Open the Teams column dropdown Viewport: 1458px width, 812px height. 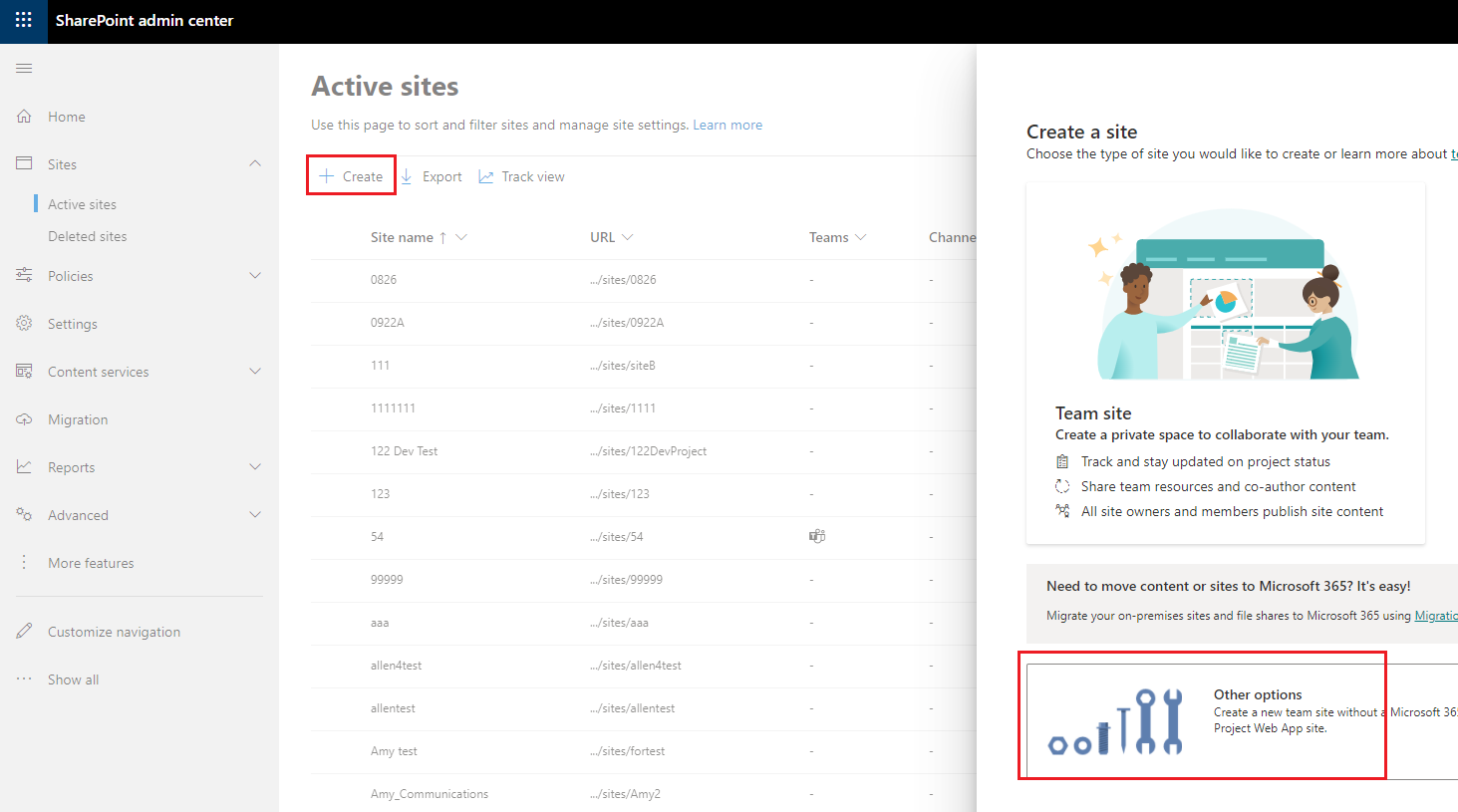pyautogui.click(x=861, y=237)
